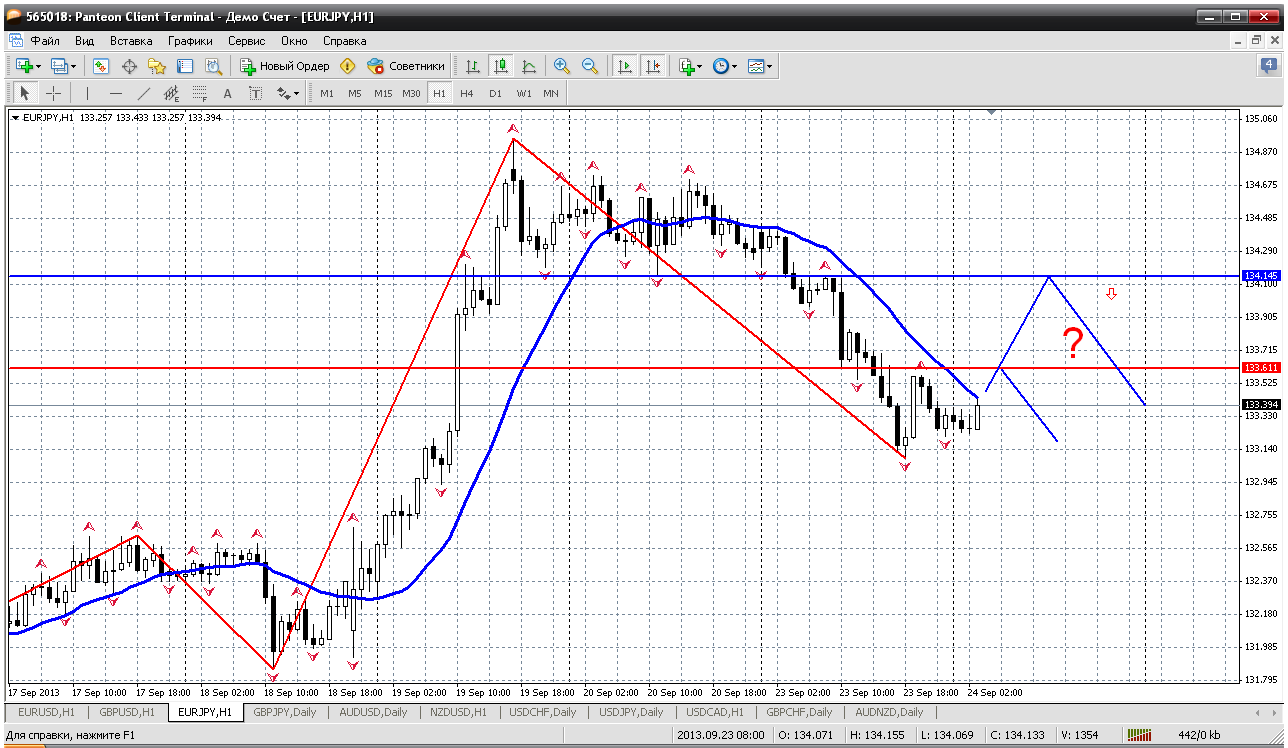Zoom in on the chart

click(562, 66)
